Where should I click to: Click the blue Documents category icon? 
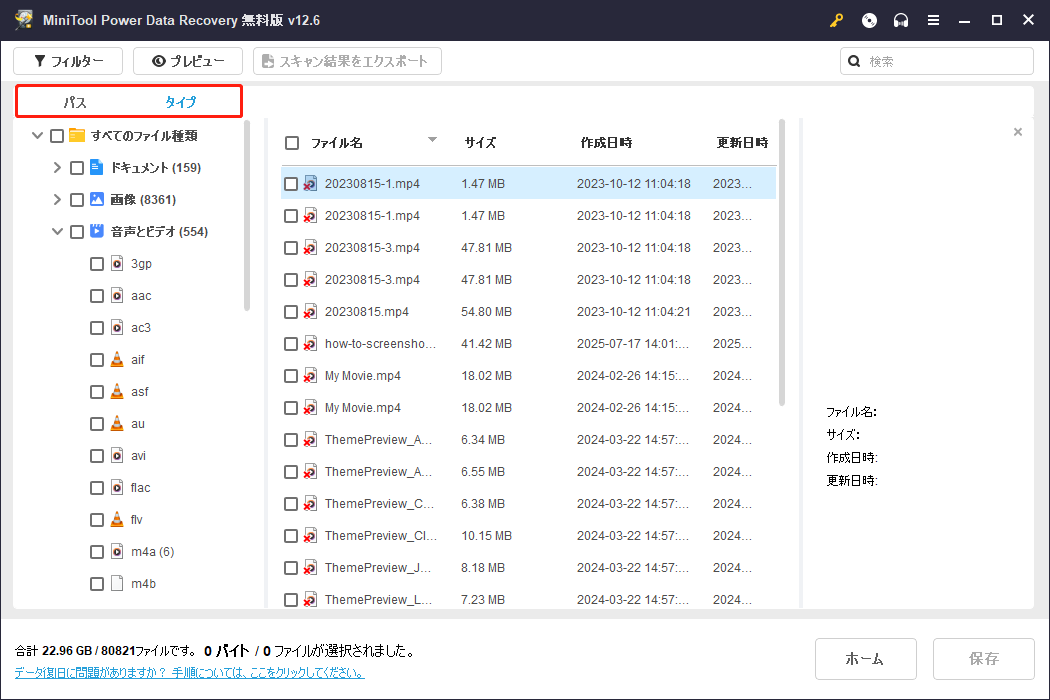point(97,168)
